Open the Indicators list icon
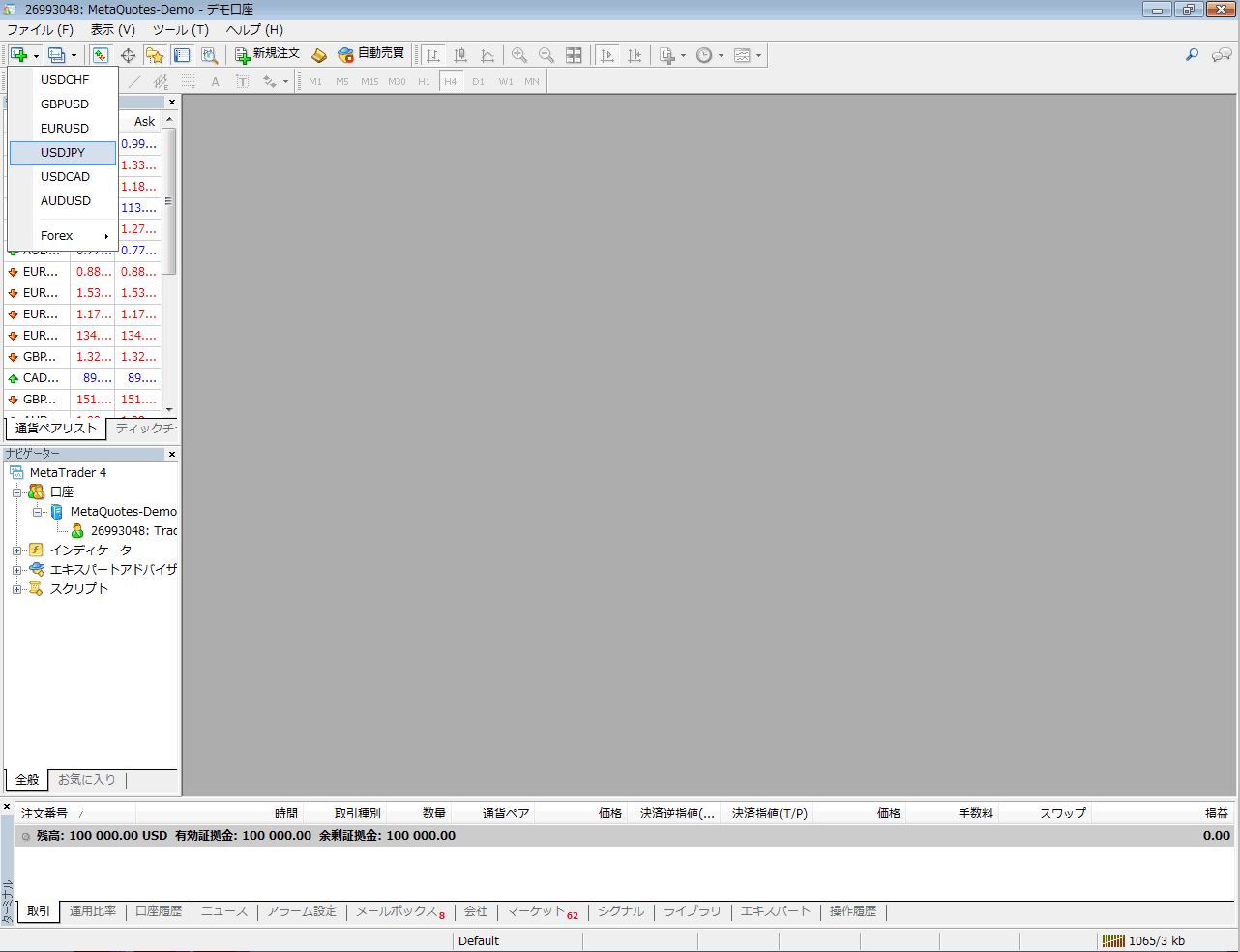This screenshot has width=1240, height=952. [667, 55]
